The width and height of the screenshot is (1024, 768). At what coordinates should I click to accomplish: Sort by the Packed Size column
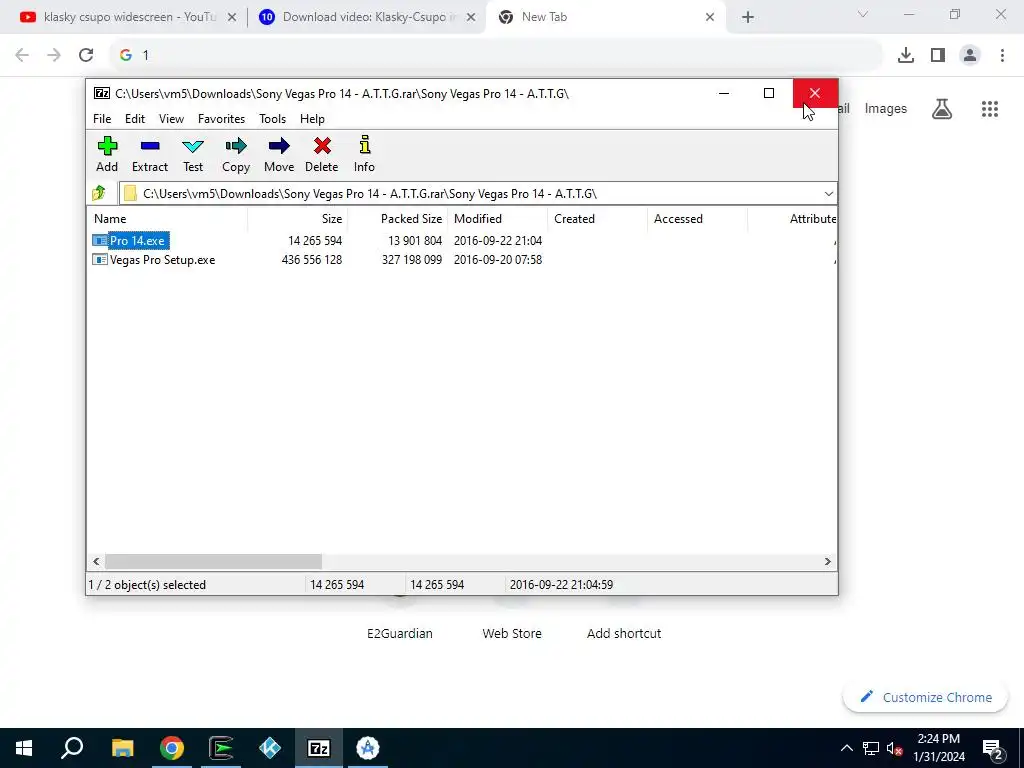[x=397, y=219]
